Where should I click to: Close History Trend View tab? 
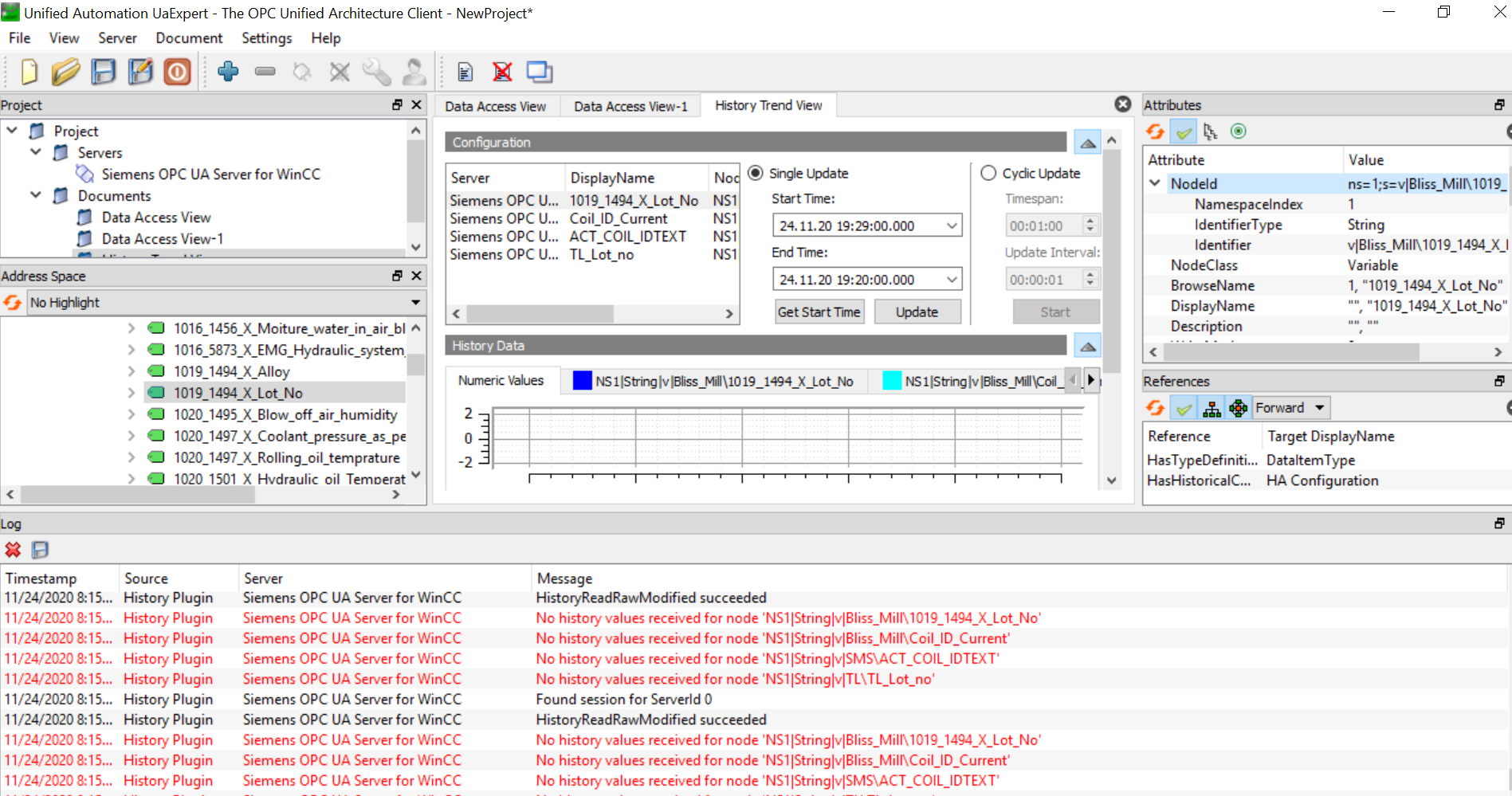[1123, 104]
